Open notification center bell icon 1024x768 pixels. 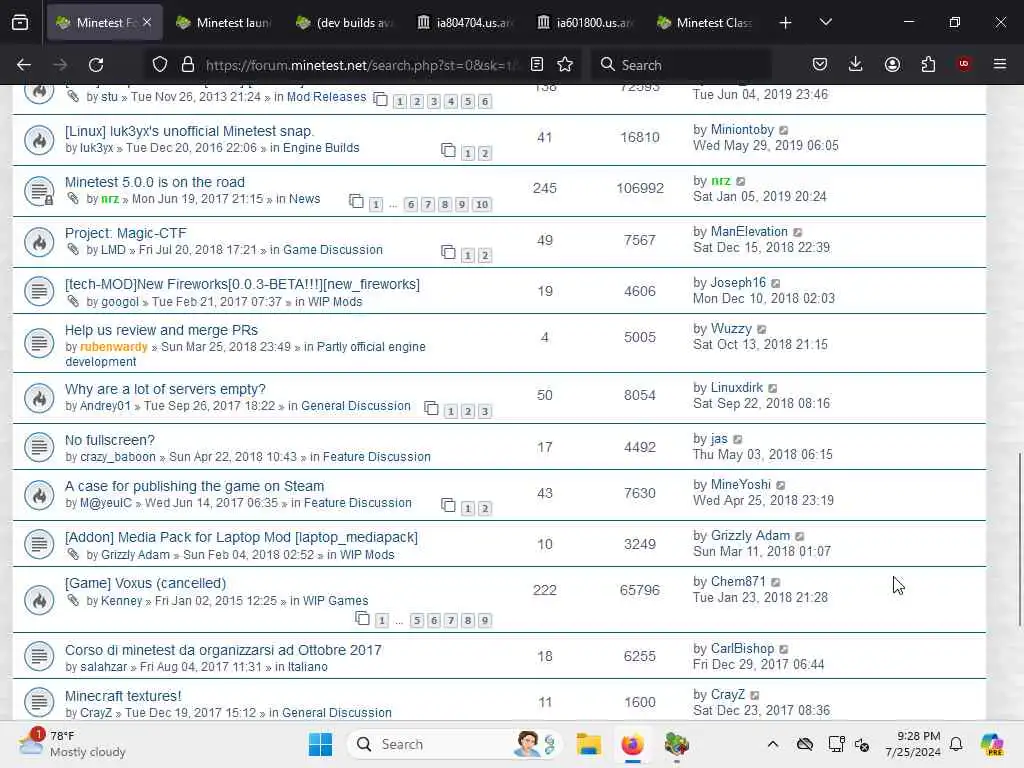pos(956,744)
